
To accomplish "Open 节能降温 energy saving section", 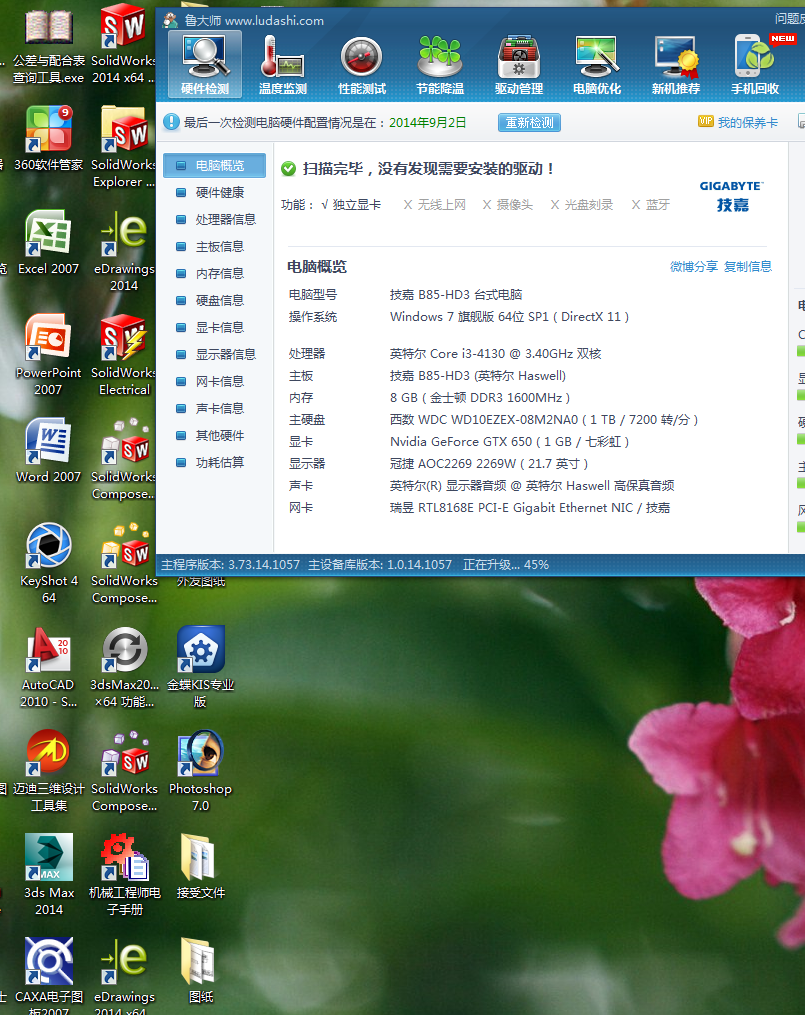I will coord(440,65).
